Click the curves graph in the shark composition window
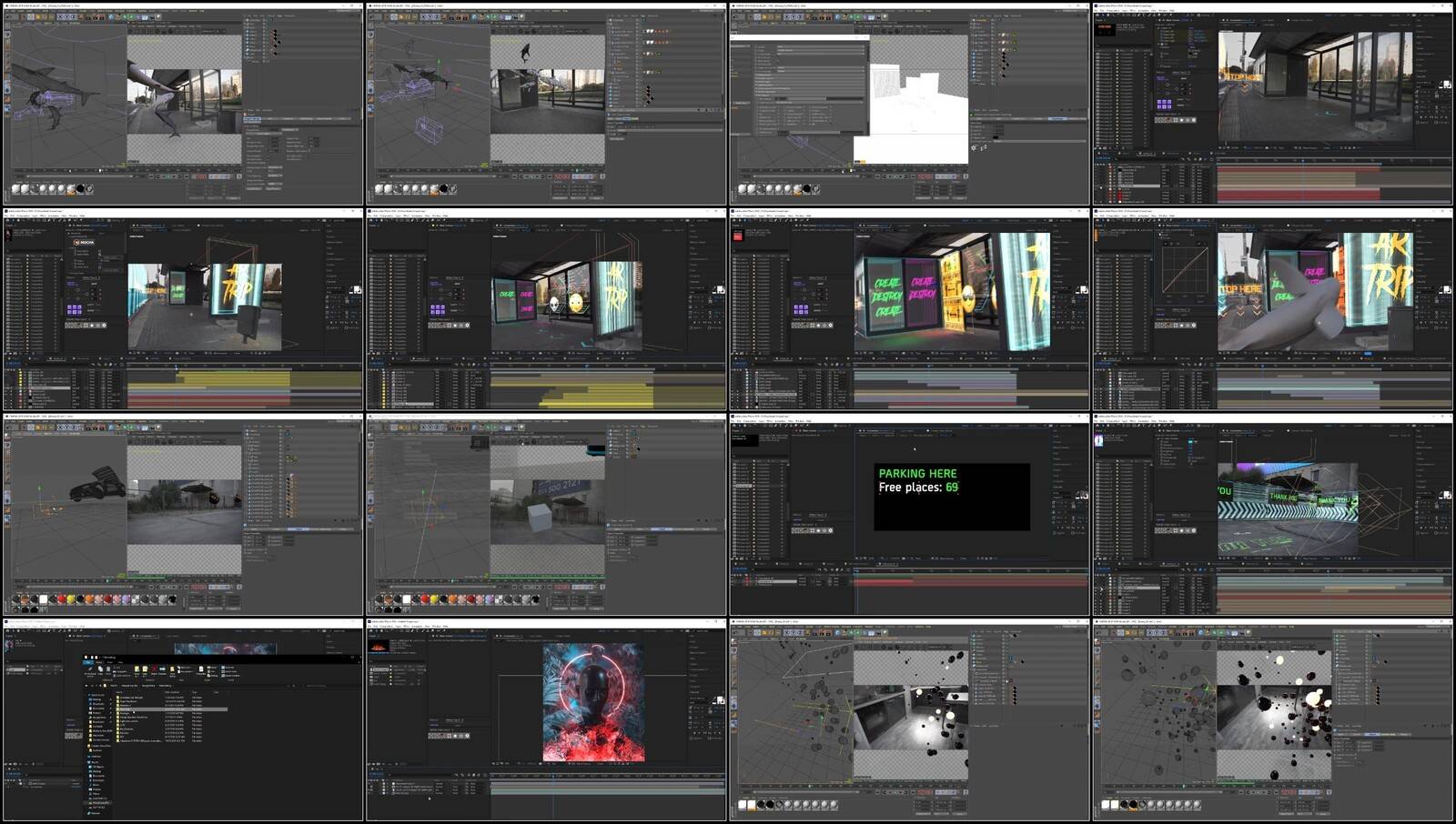The width and height of the screenshot is (1456, 824). point(1184,269)
